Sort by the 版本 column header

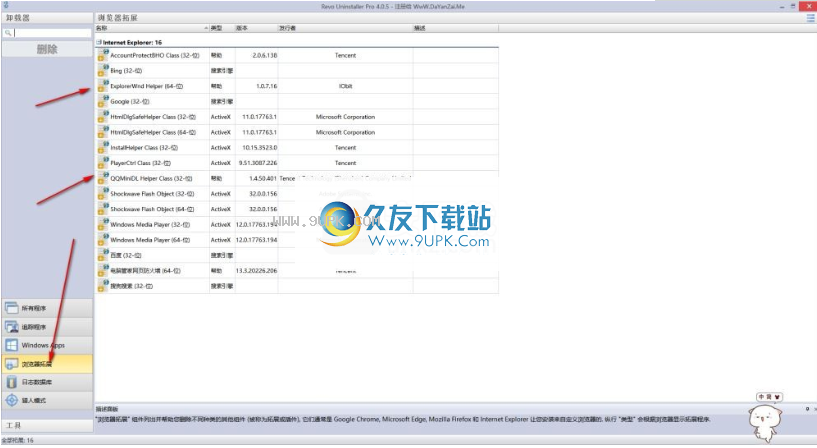[256, 28]
